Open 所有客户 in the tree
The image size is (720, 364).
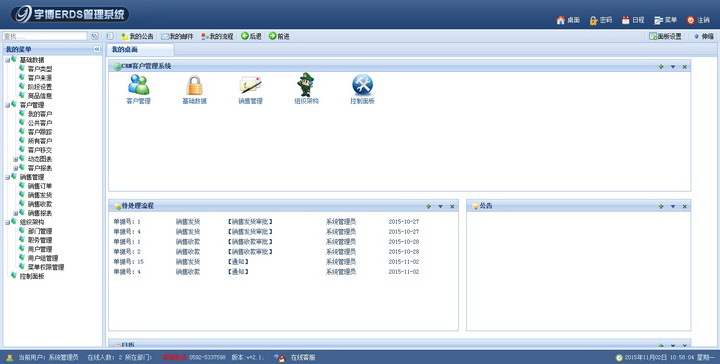39,141
